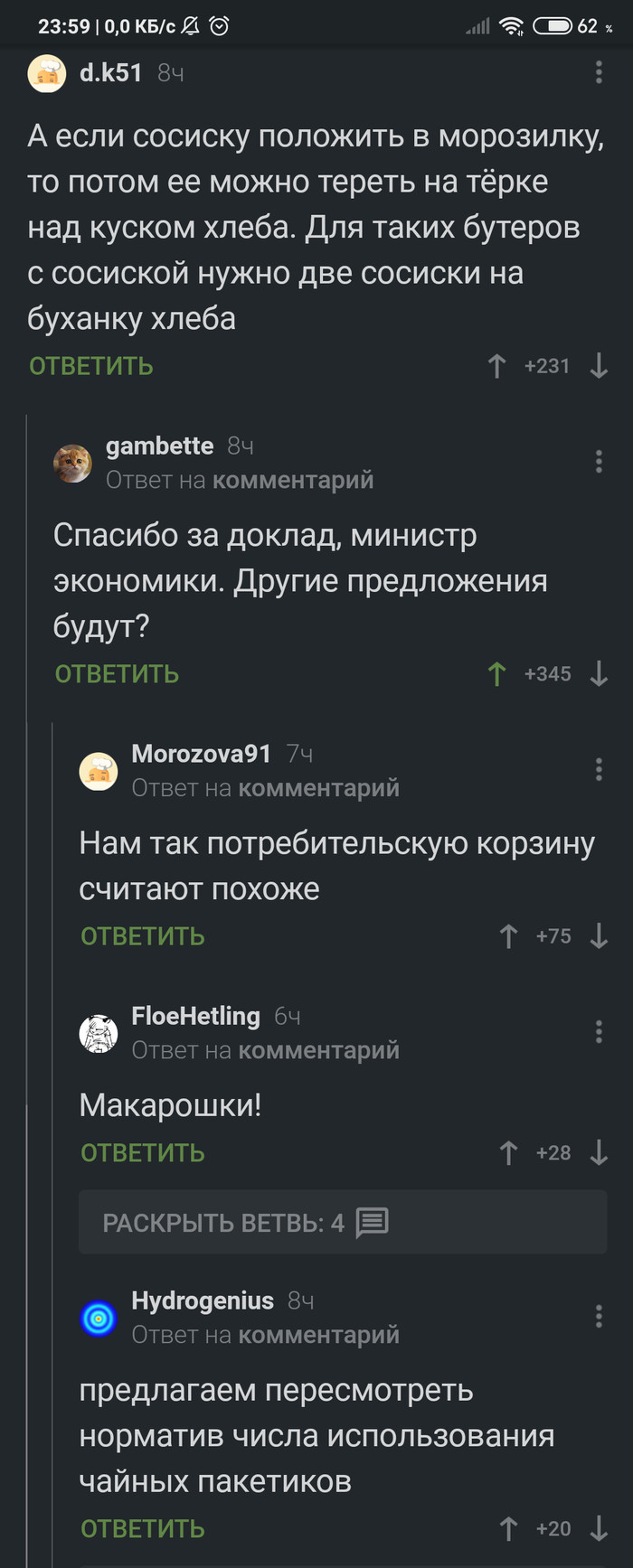Screen dimensions: 633x1568
Task: Open Hydrogenius's spiral avatar
Action: (x=99, y=1318)
